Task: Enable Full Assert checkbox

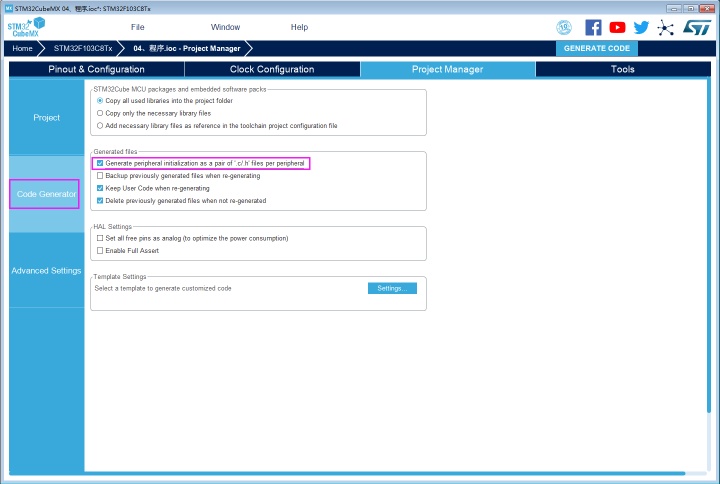Action: tap(100, 250)
